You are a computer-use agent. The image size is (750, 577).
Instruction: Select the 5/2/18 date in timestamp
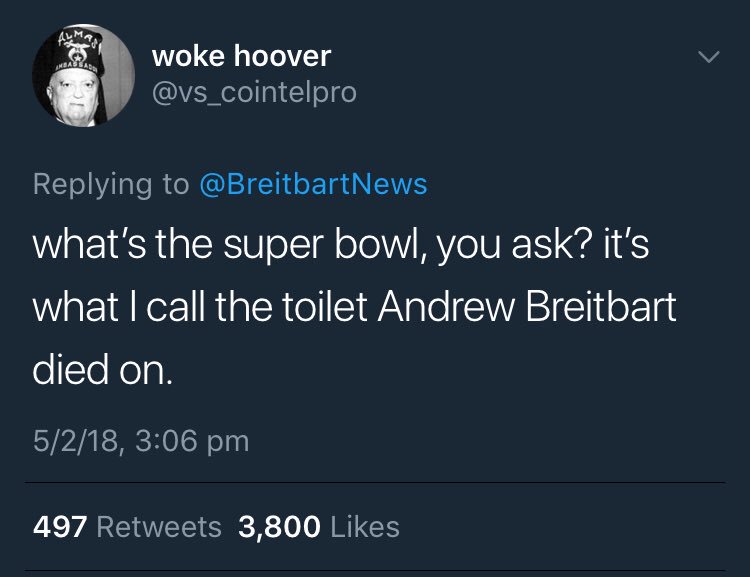pos(77,441)
